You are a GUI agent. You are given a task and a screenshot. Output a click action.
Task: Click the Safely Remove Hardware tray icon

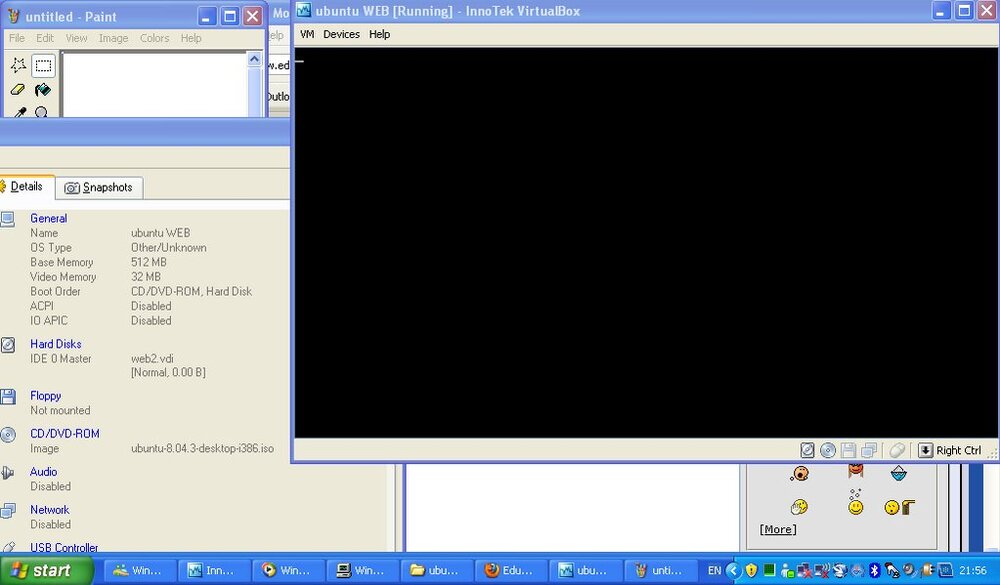892,570
